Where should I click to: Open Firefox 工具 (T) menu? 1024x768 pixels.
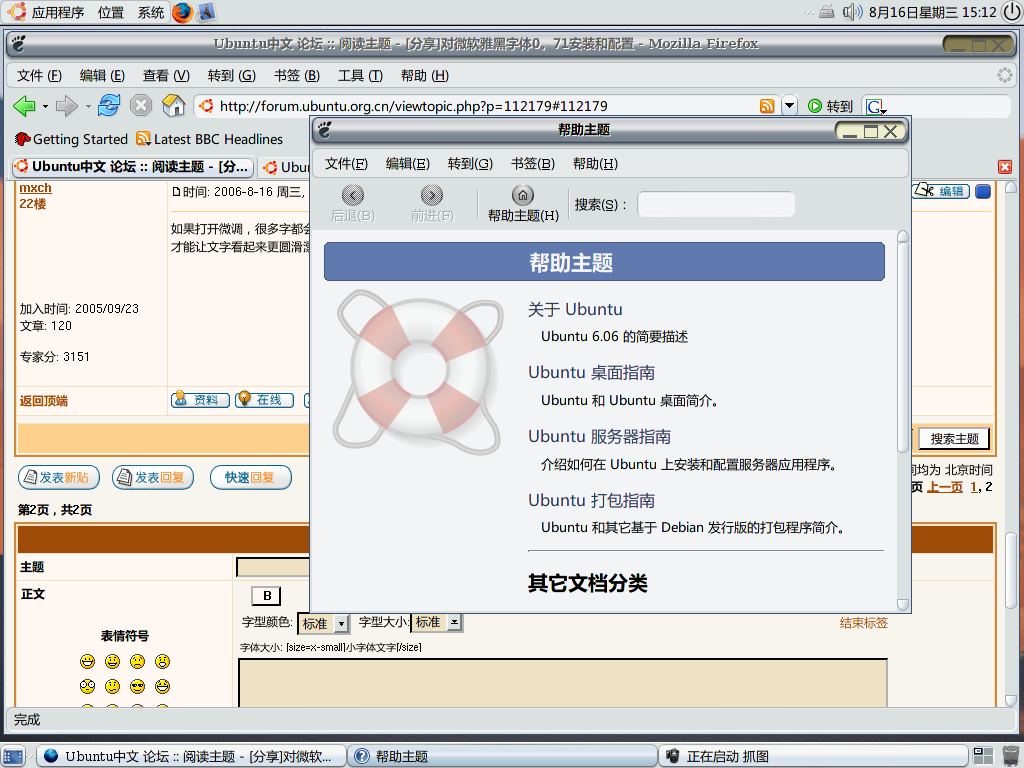click(360, 76)
